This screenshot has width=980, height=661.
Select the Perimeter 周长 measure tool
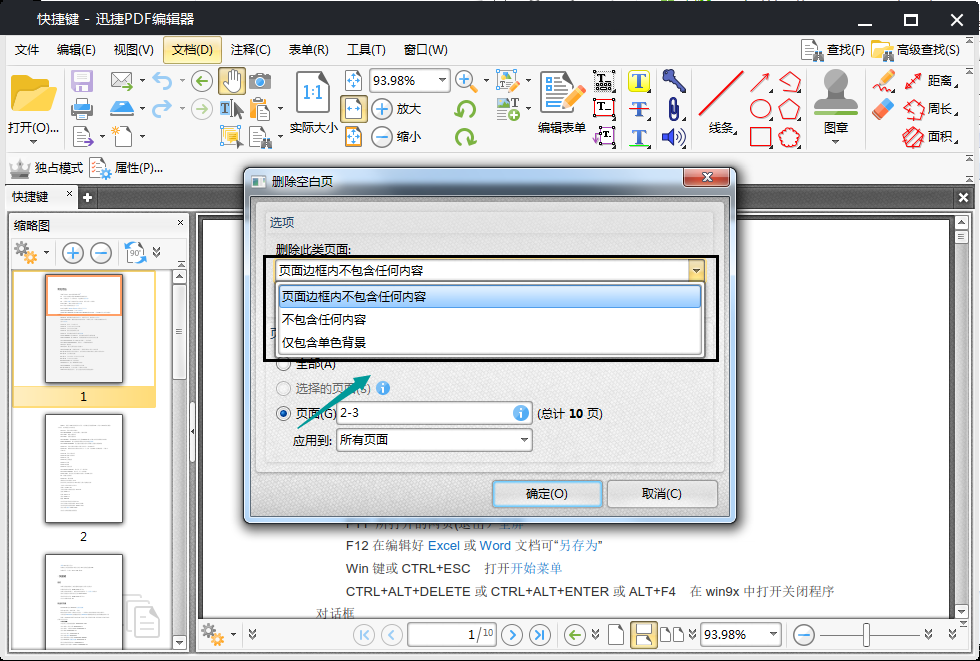pyautogui.click(x=931, y=109)
